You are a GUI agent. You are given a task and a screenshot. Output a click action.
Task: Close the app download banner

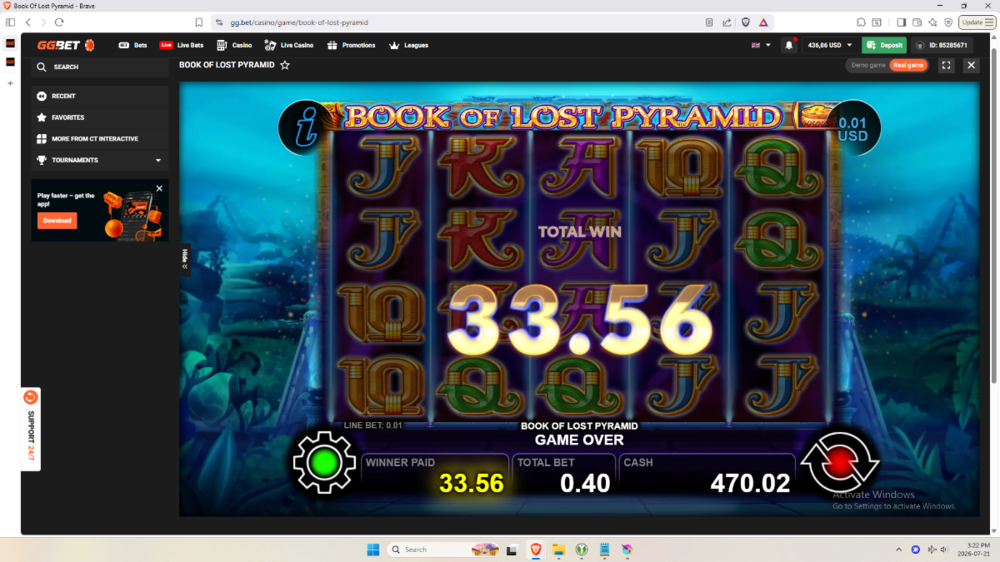click(x=159, y=188)
